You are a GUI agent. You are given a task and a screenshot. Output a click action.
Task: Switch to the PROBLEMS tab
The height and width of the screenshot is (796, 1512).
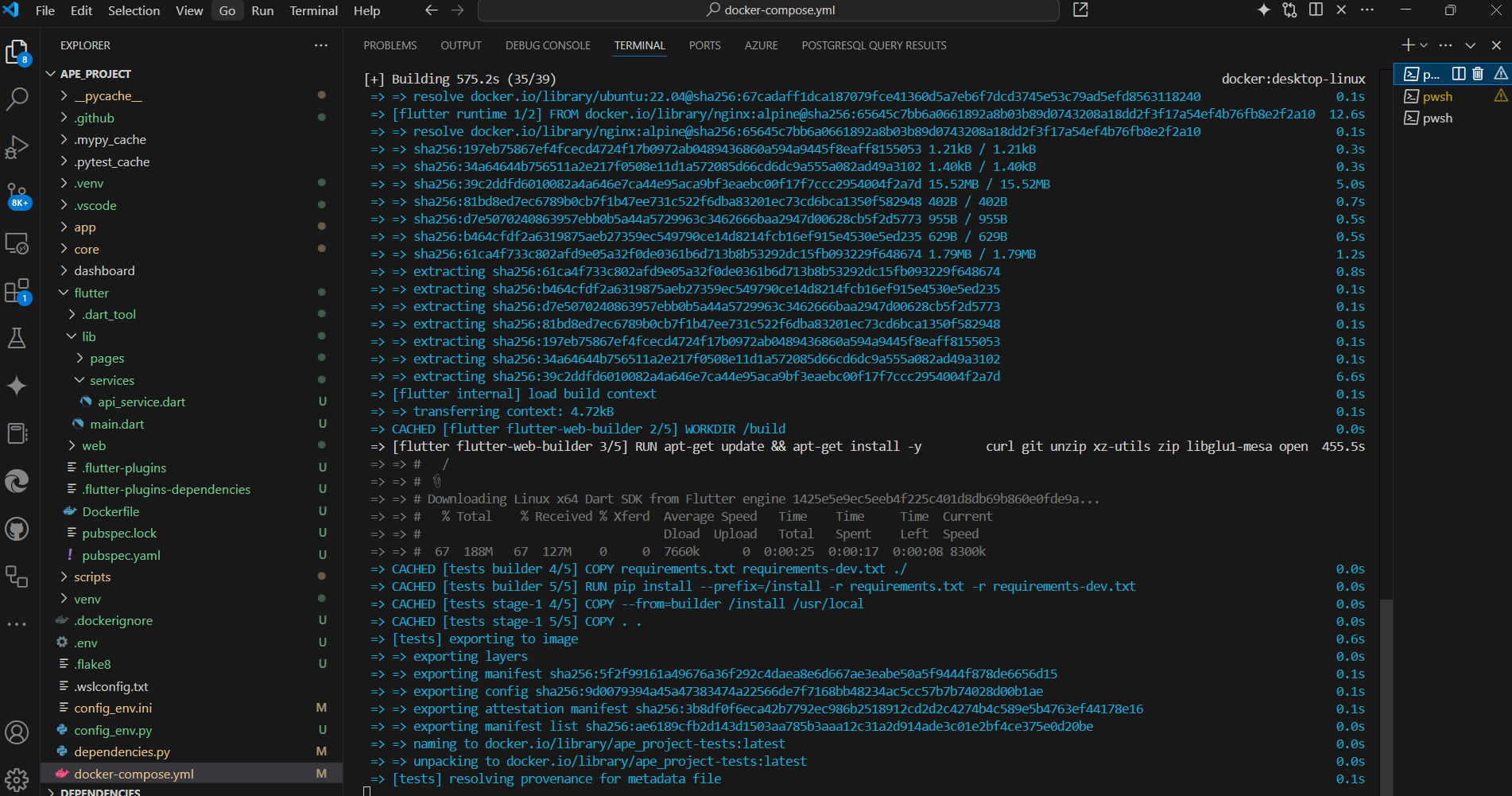pyautogui.click(x=390, y=45)
